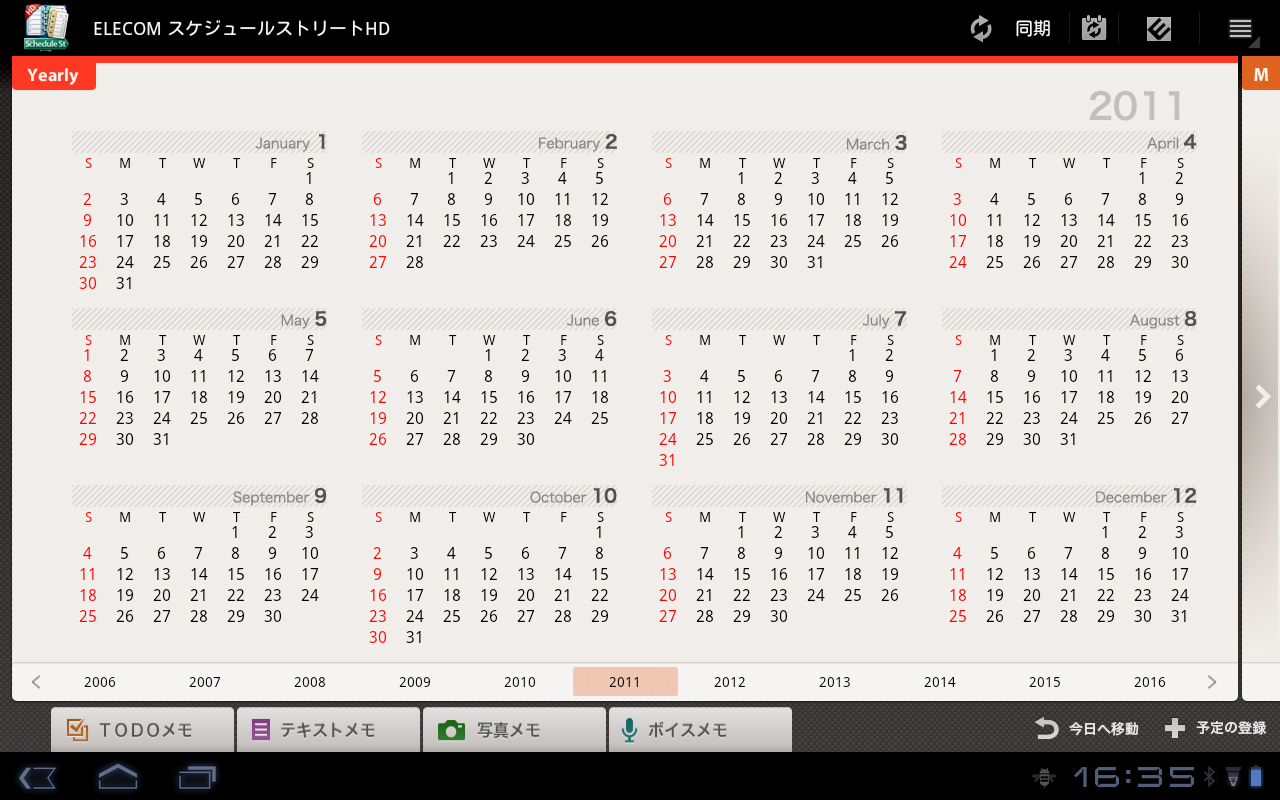
Task: Tap the diagonal stripes ELECOM icon
Action: pyautogui.click(x=1159, y=28)
